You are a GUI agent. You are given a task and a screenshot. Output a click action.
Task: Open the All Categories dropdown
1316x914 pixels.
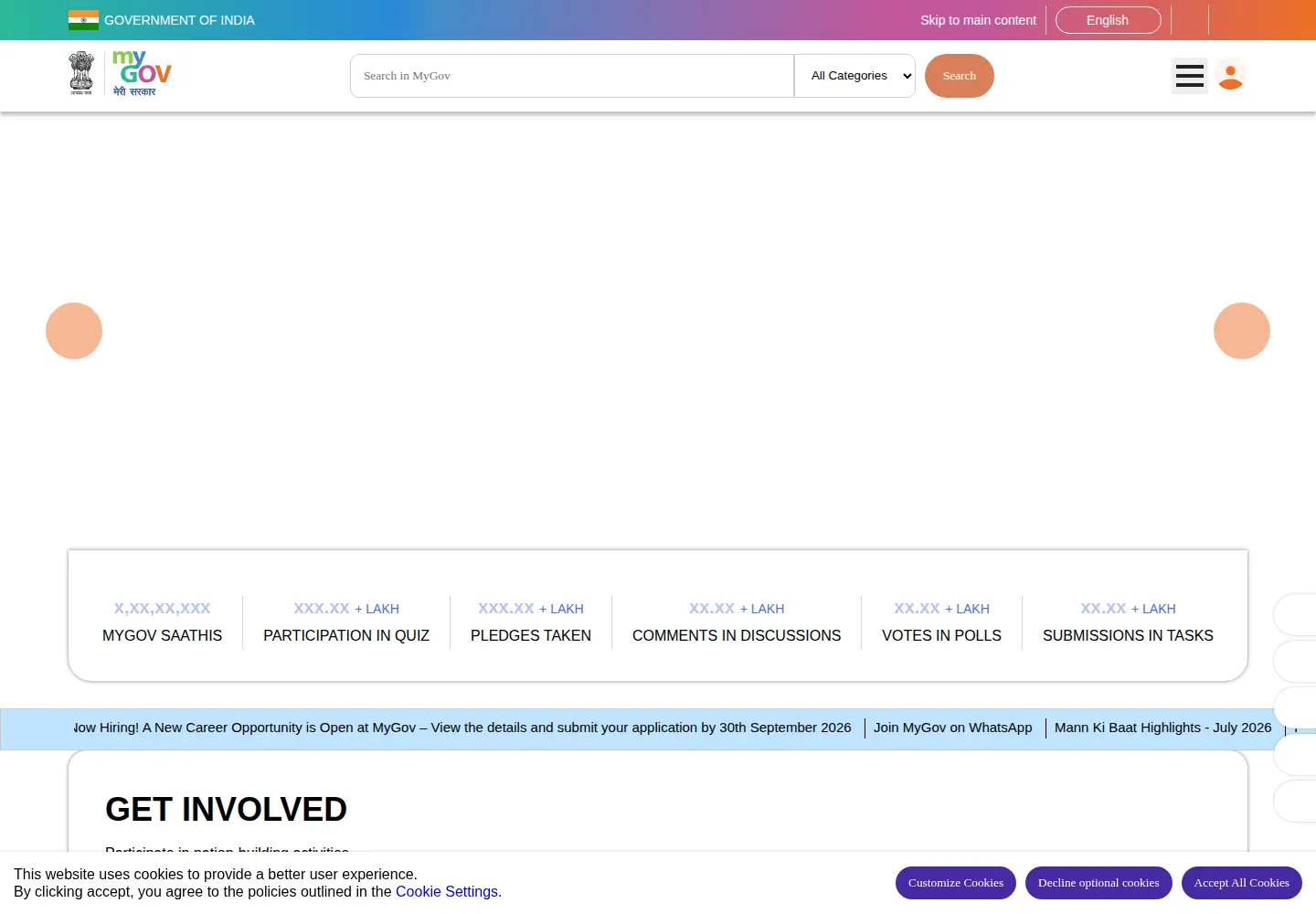854,76
